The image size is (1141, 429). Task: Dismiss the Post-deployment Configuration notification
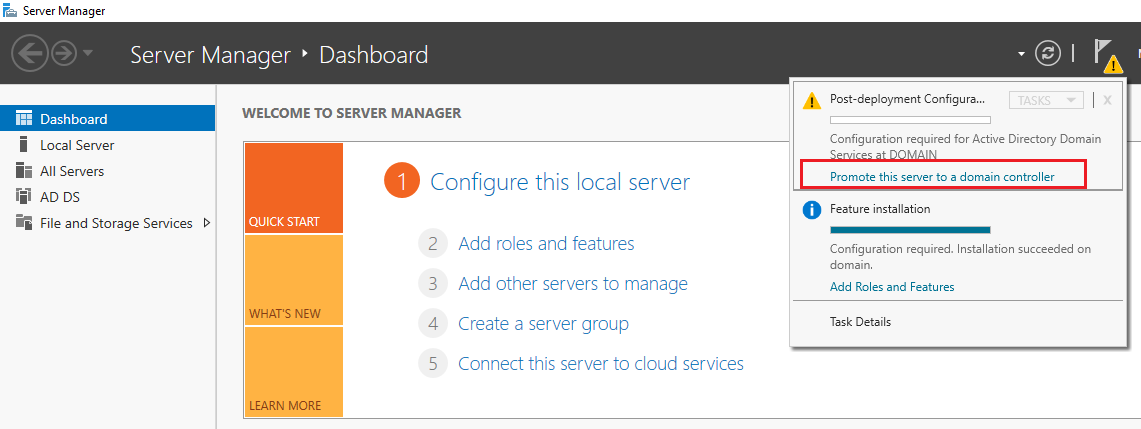[x=1107, y=100]
